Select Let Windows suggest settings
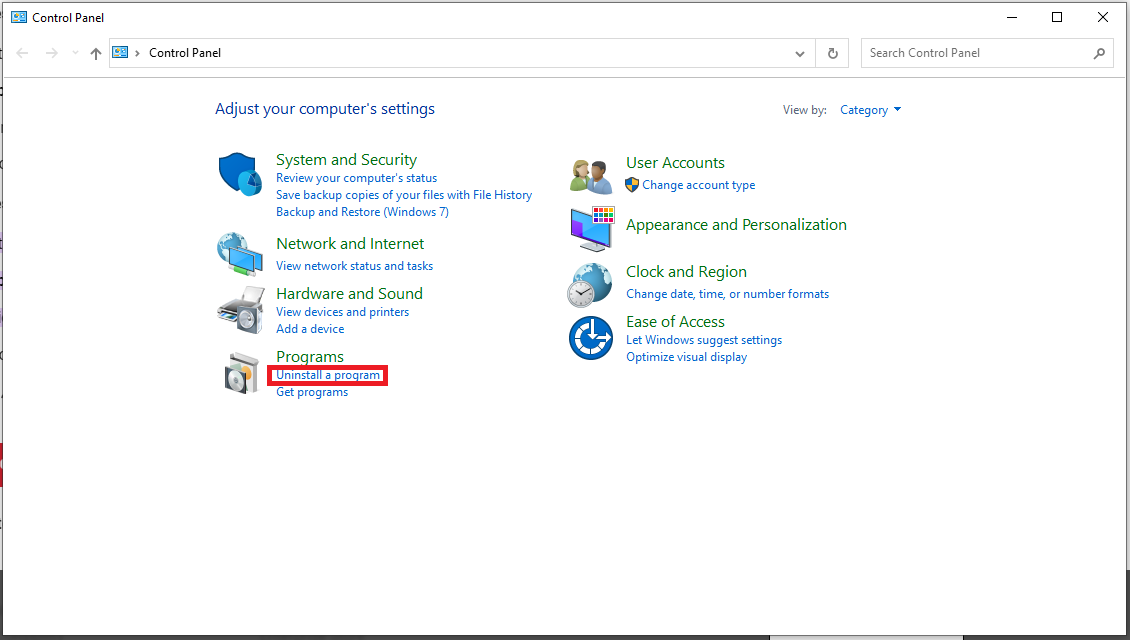1130x640 pixels. point(703,340)
